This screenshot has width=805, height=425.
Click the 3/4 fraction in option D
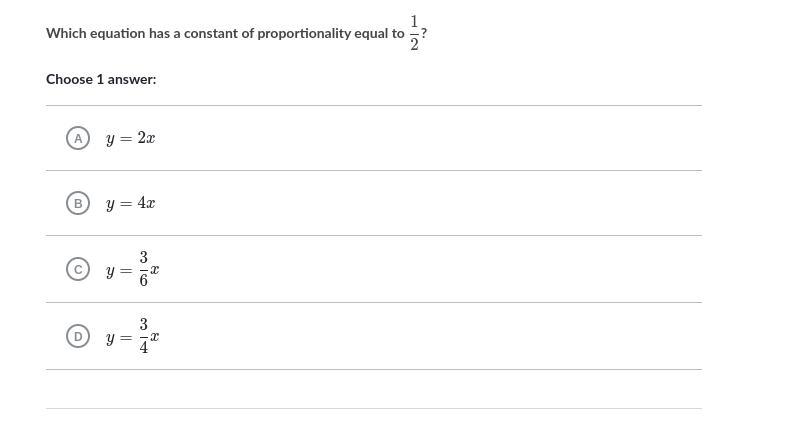(x=144, y=337)
